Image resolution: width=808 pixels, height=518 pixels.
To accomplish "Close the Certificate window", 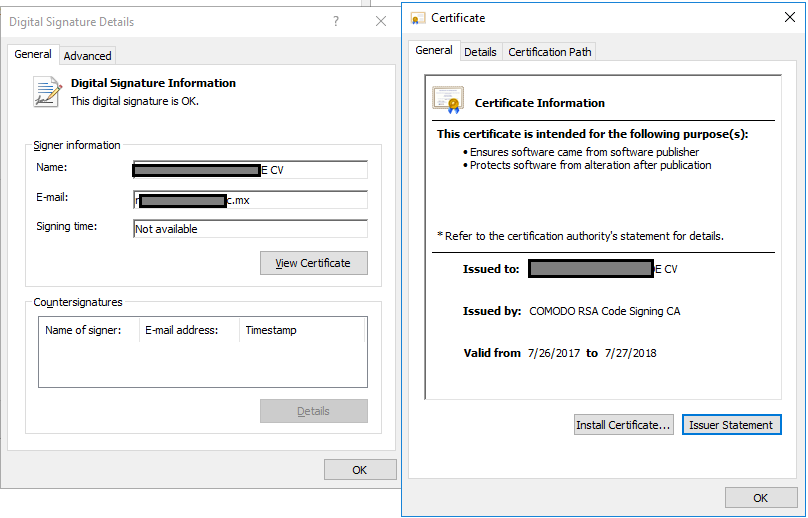I will [790, 17].
